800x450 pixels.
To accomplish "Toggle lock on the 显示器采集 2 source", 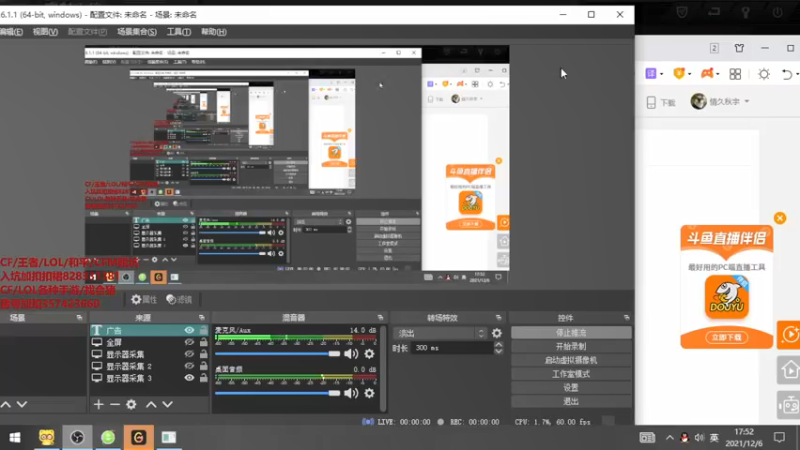I will 204,366.
